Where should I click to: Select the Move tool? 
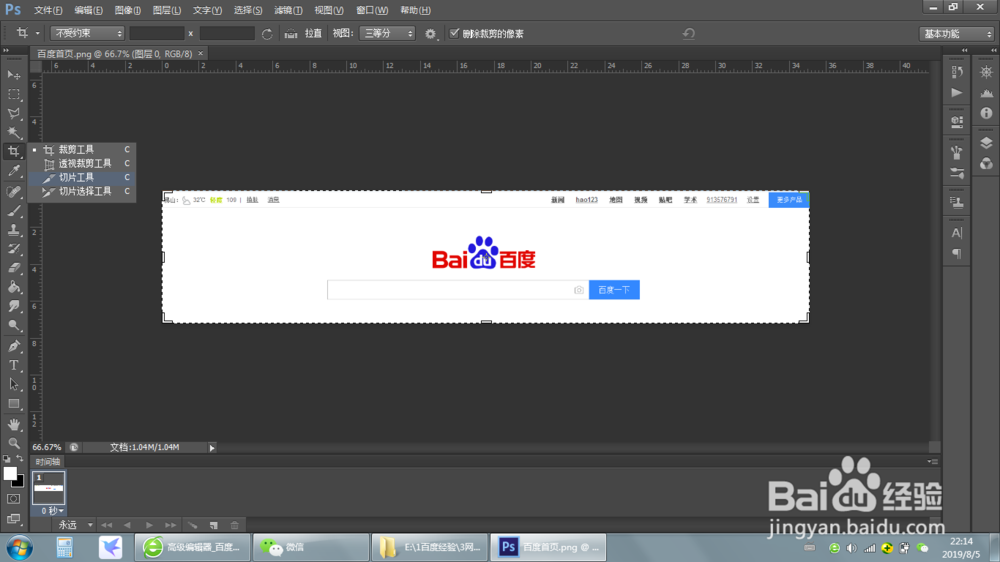[13, 75]
